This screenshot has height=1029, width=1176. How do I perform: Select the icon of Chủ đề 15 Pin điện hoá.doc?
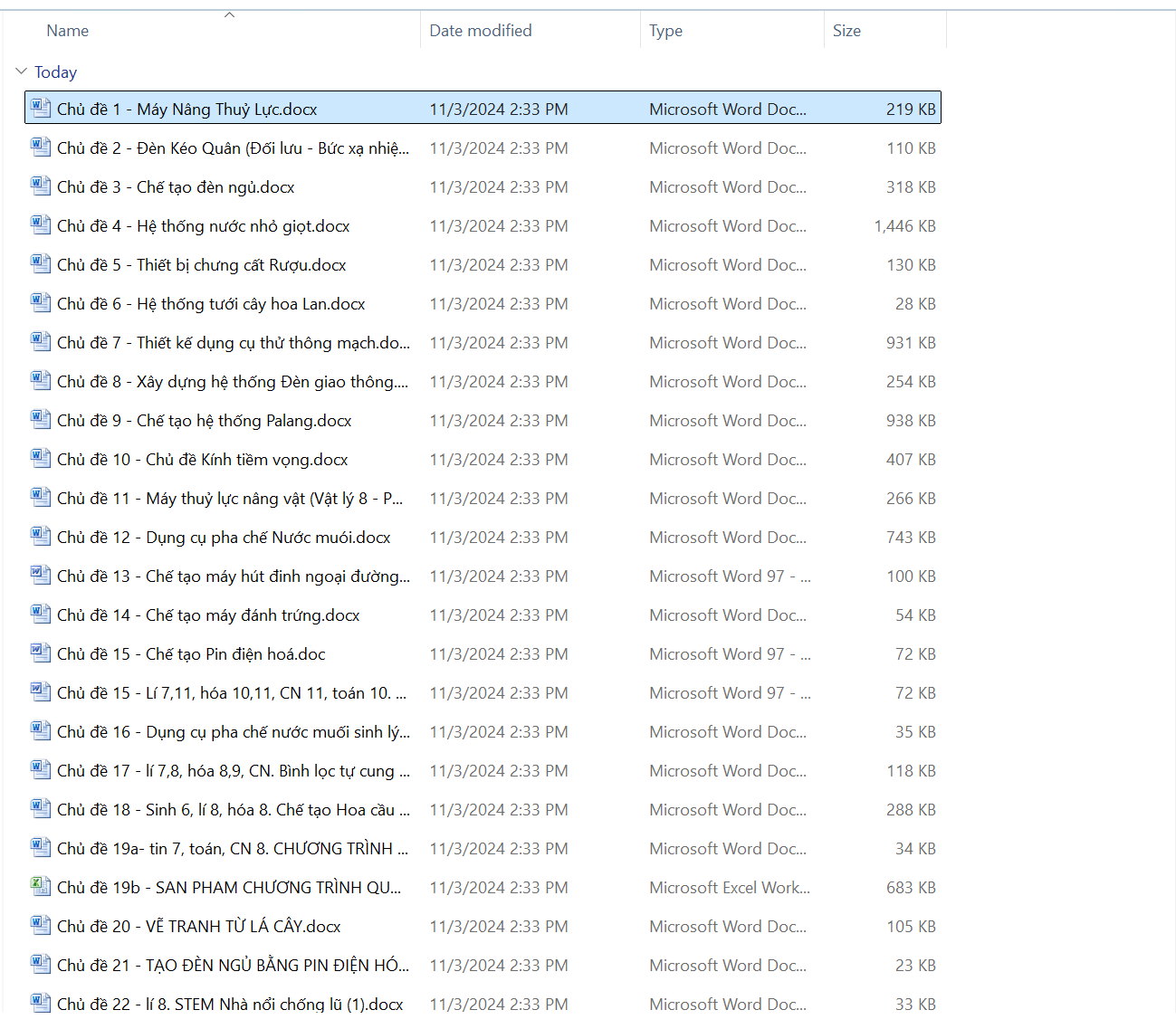41,653
